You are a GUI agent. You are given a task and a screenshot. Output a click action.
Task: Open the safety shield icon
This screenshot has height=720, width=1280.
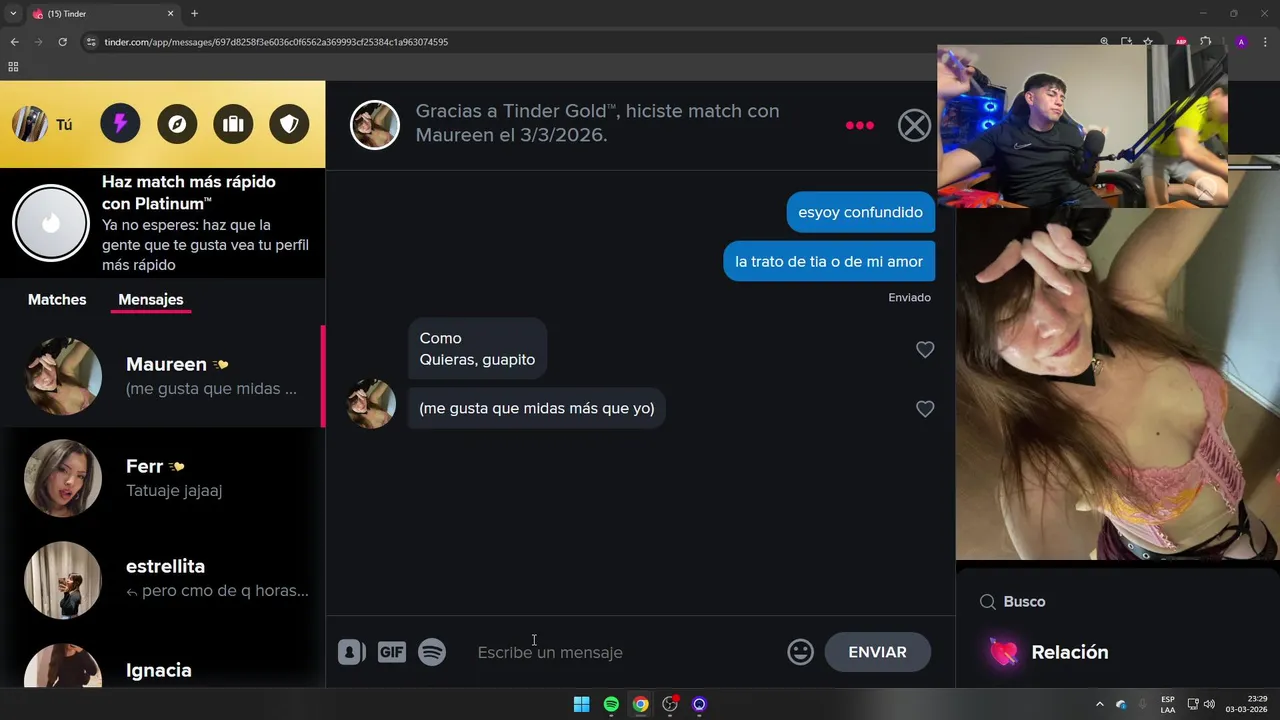click(289, 124)
